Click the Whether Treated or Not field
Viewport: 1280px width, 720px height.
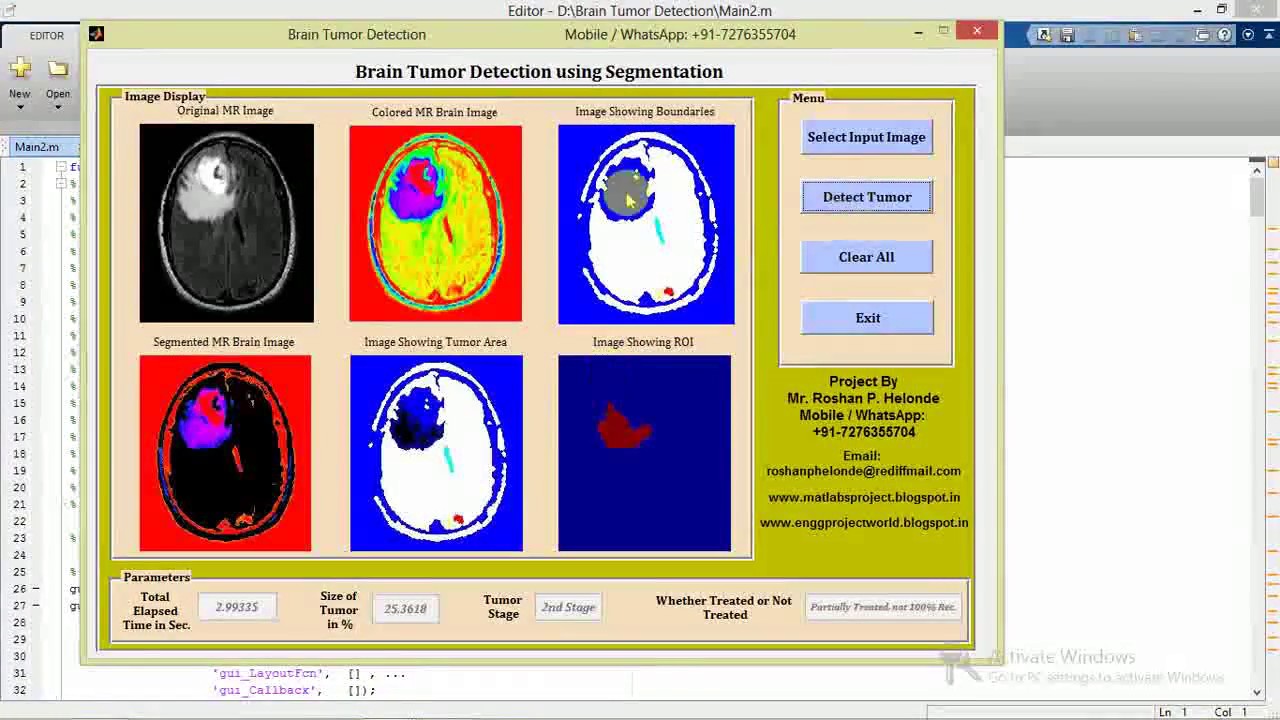[x=883, y=607]
